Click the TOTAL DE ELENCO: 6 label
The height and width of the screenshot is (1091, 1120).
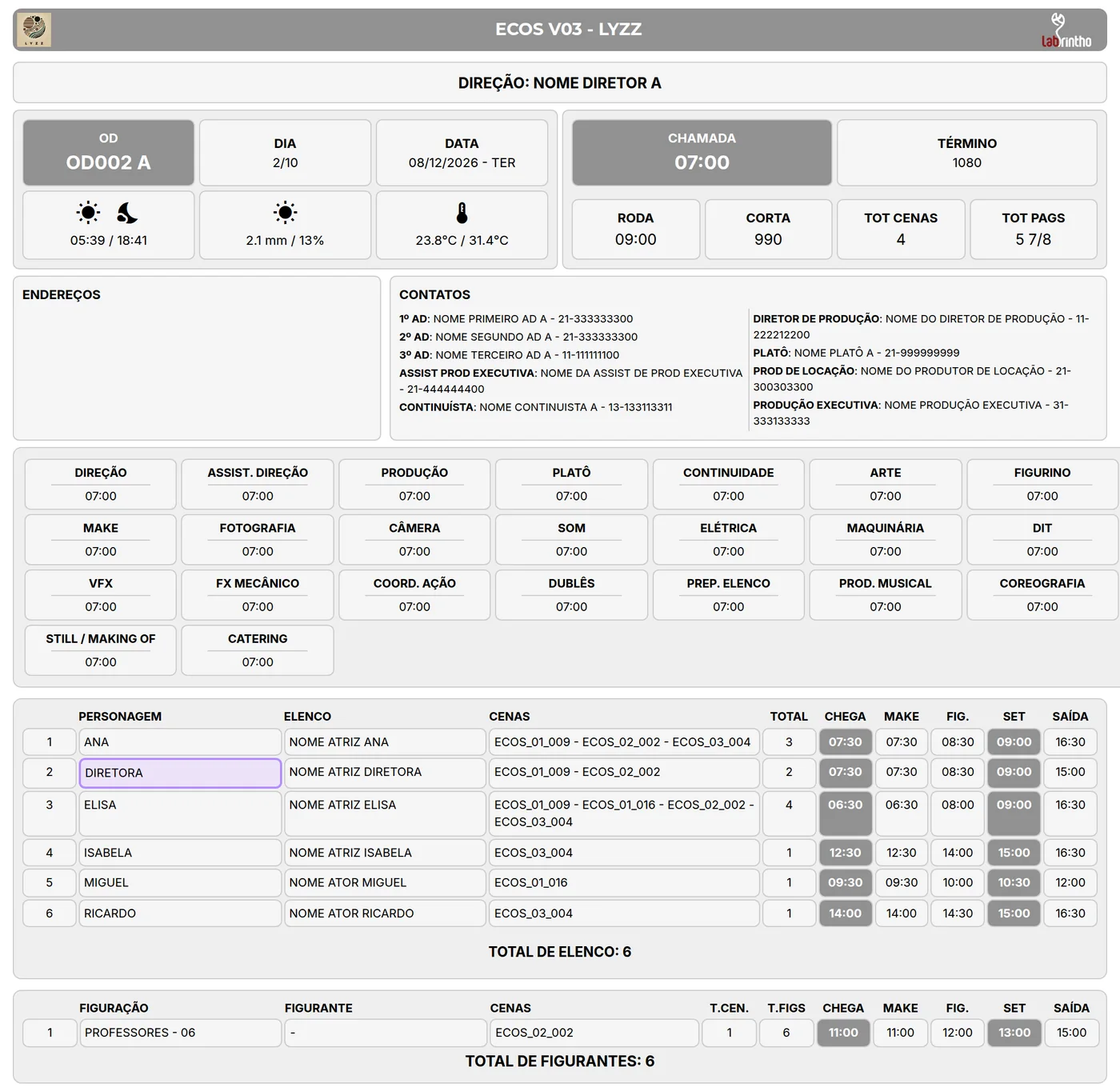click(x=560, y=952)
